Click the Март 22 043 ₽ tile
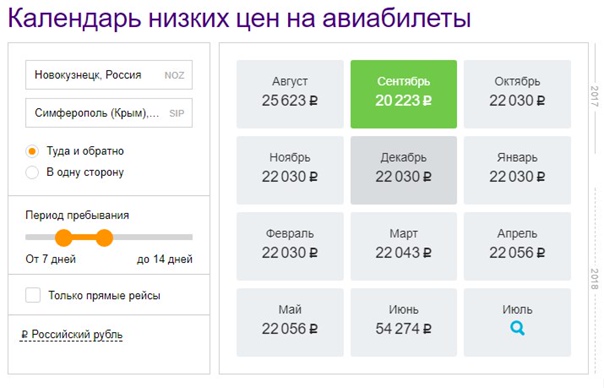Viewport: 604px width, 388px height. pos(404,246)
